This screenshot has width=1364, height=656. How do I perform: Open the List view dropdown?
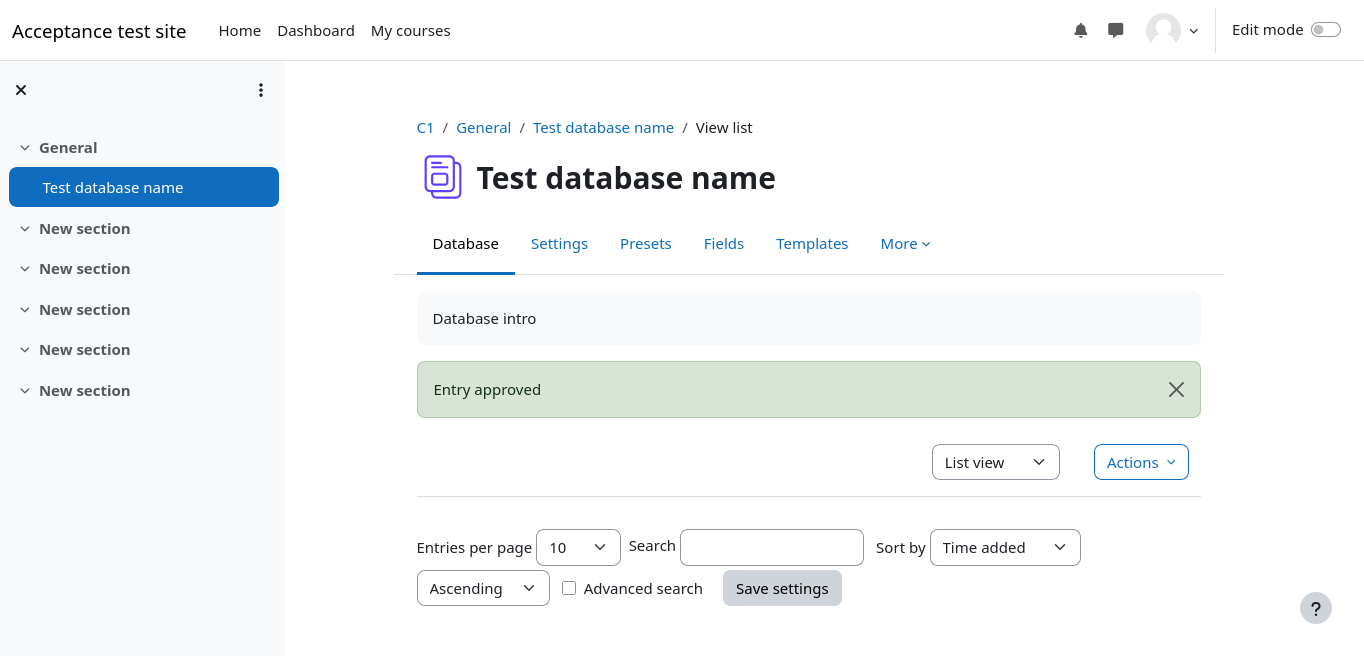click(995, 462)
